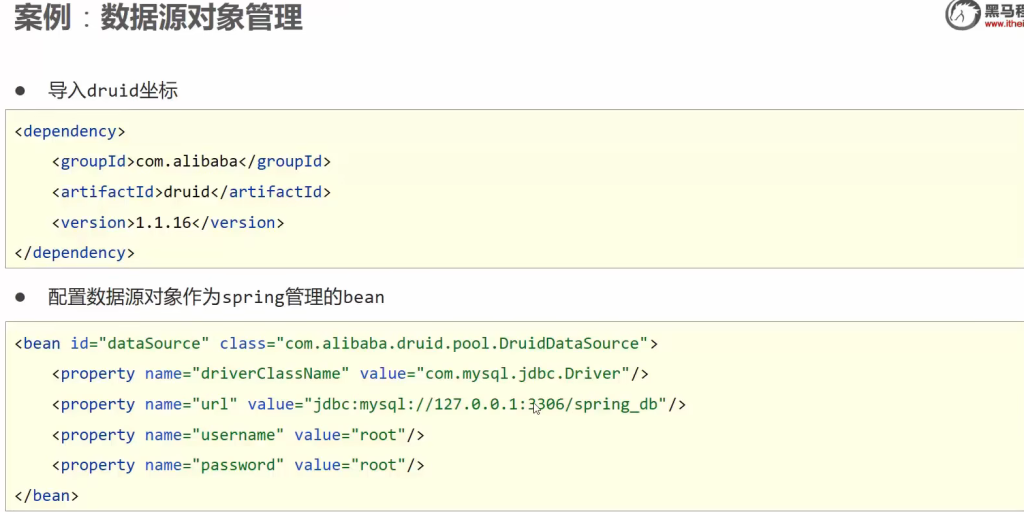Click the password property line
1024x512 pixels.
click(238, 465)
